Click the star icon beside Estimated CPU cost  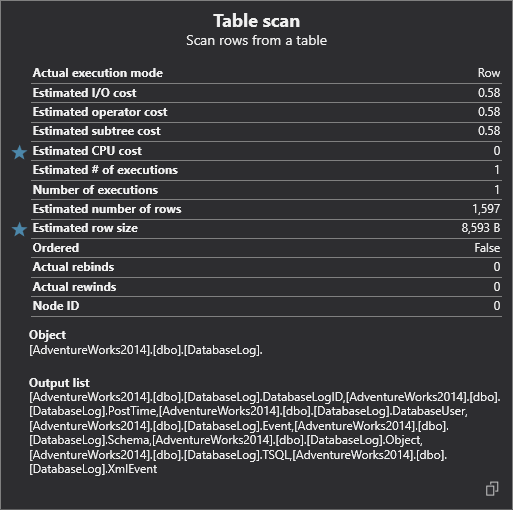pos(19,152)
